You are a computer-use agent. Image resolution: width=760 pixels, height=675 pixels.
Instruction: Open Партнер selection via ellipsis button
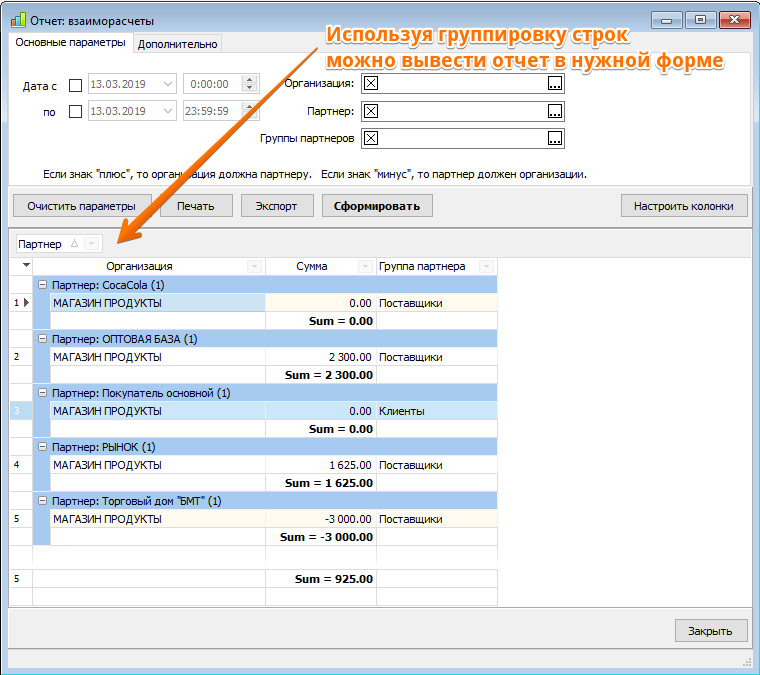(554, 111)
